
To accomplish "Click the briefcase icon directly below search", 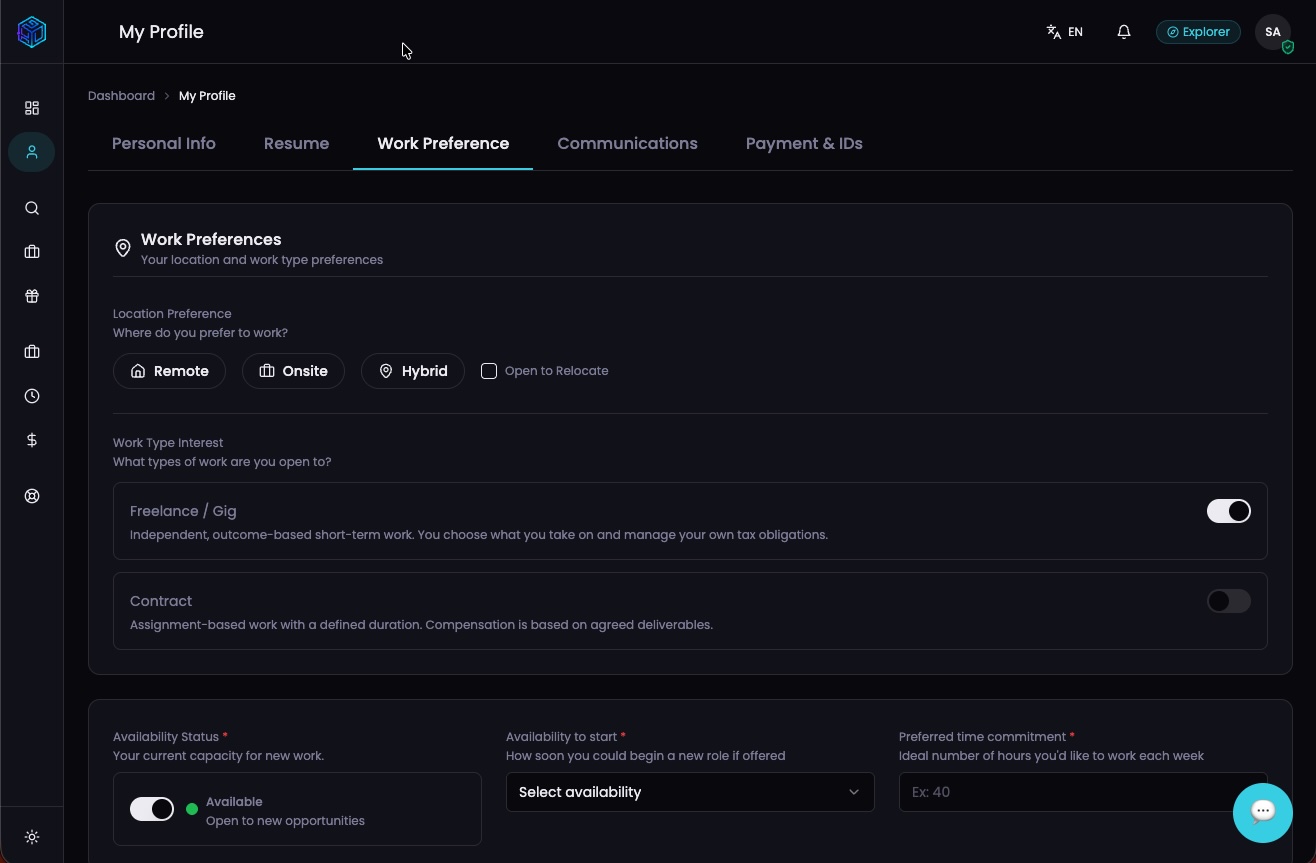I will tap(32, 252).
